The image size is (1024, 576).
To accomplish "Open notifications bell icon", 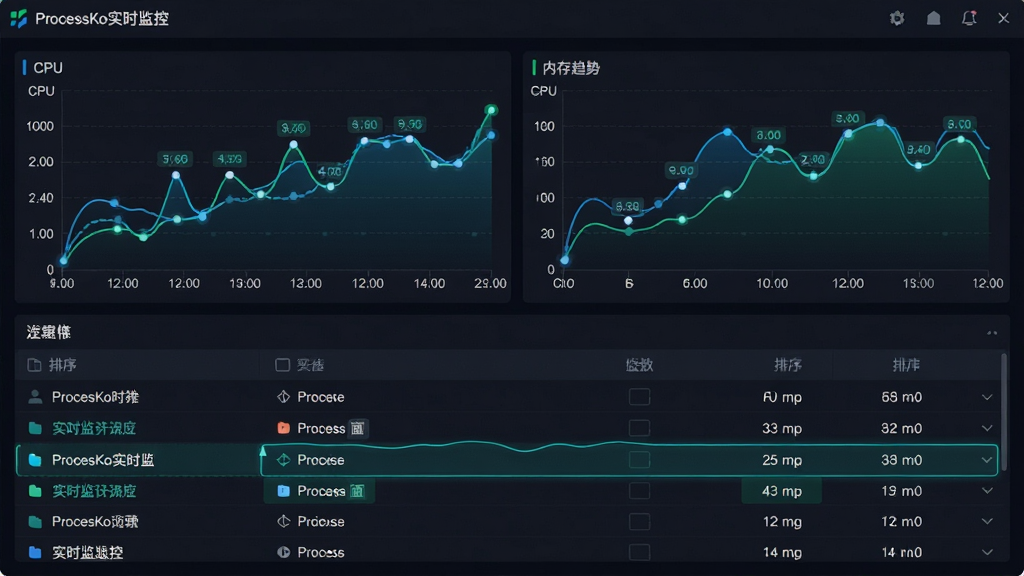I will [969, 18].
